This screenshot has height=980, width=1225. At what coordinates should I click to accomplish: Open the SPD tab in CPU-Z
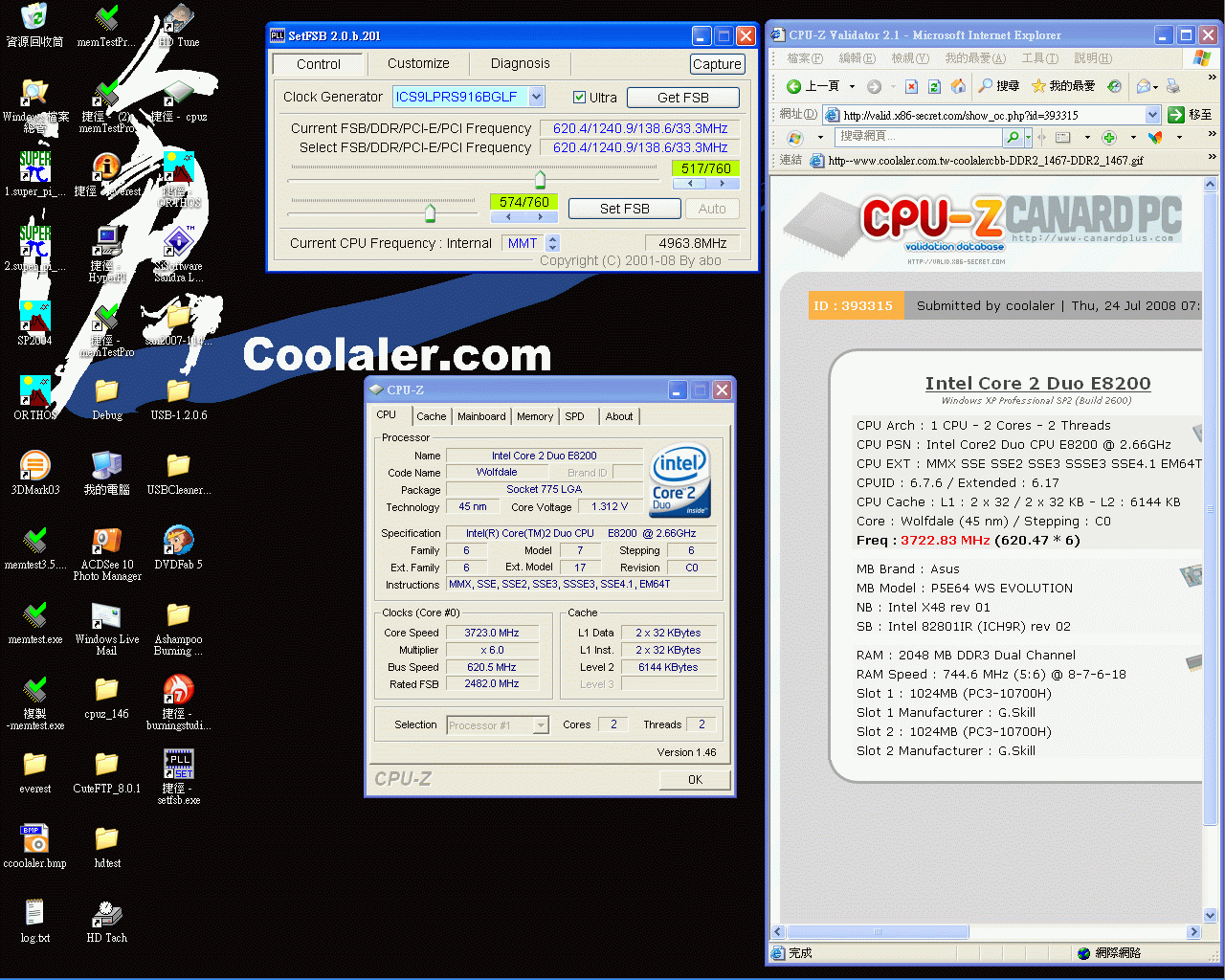pyautogui.click(x=574, y=416)
